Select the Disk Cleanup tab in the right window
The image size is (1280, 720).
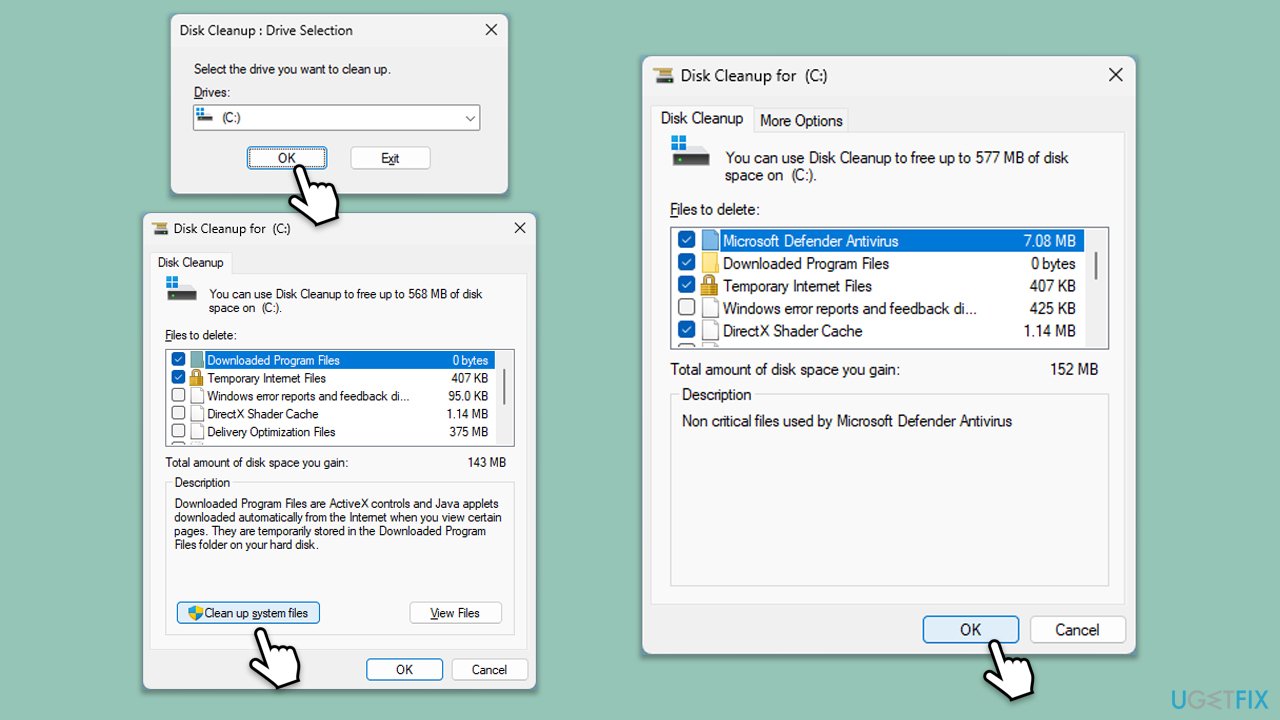coord(701,117)
